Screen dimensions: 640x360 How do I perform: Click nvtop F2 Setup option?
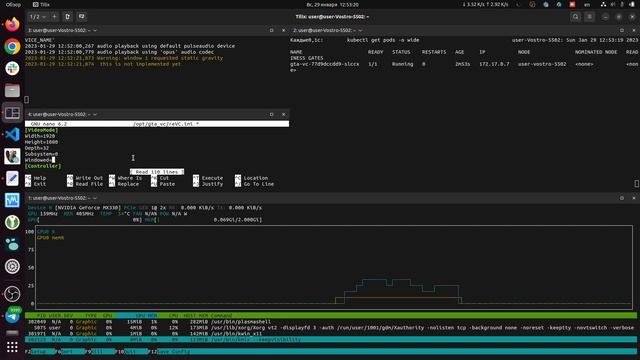tap(40, 351)
